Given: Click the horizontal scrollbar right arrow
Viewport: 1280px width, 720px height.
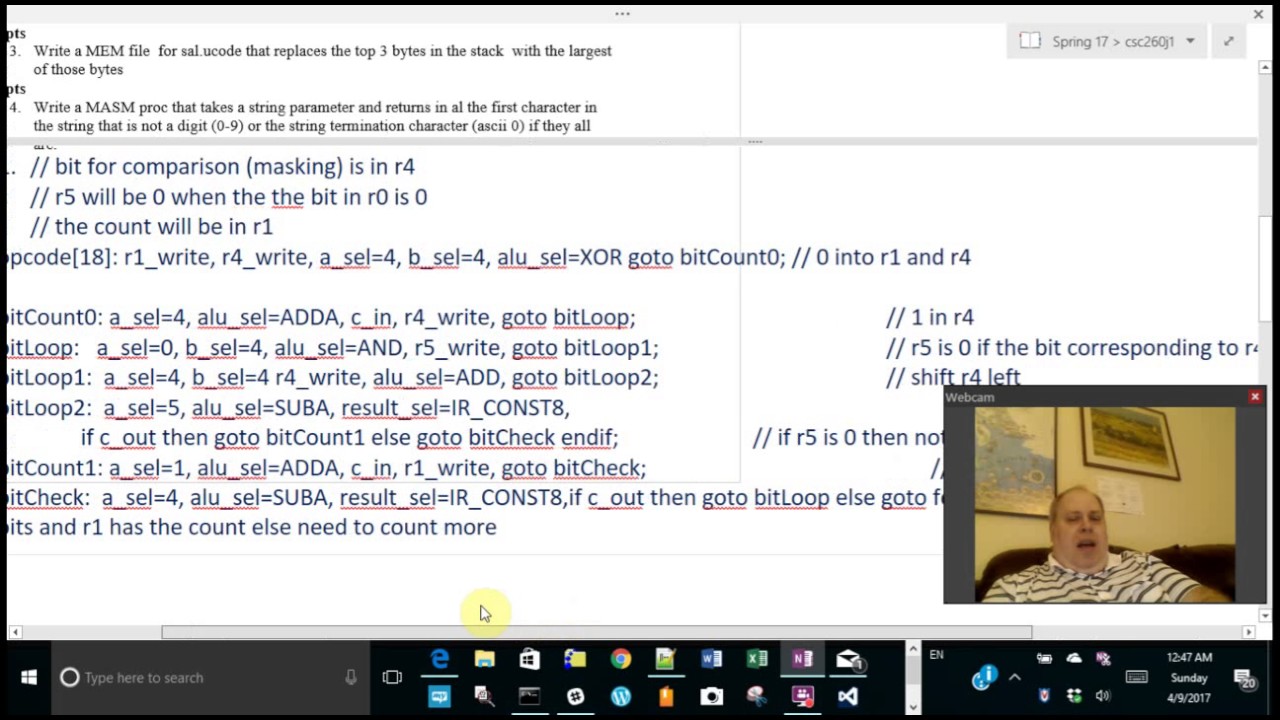Looking at the screenshot, I should click(x=1248, y=632).
